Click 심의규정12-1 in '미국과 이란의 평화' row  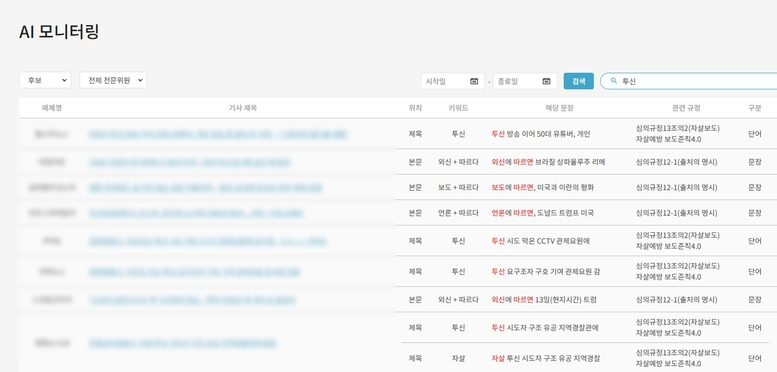pyautogui.click(x=676, y=187)
